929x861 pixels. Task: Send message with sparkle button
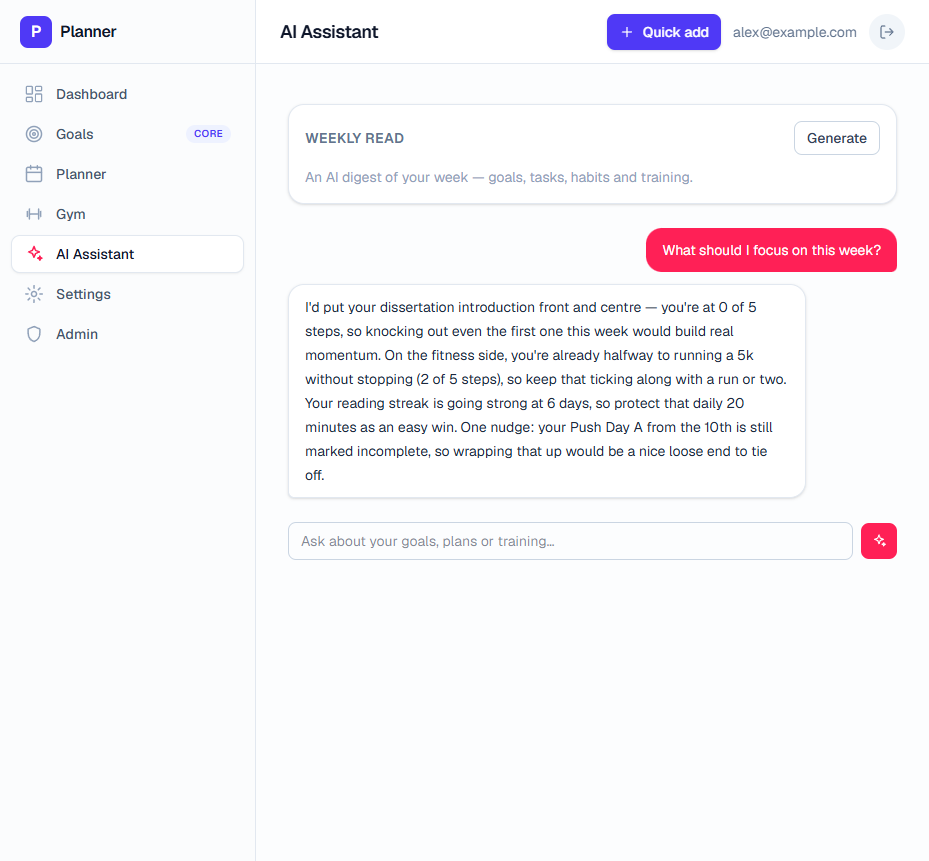tap(879, 541)
